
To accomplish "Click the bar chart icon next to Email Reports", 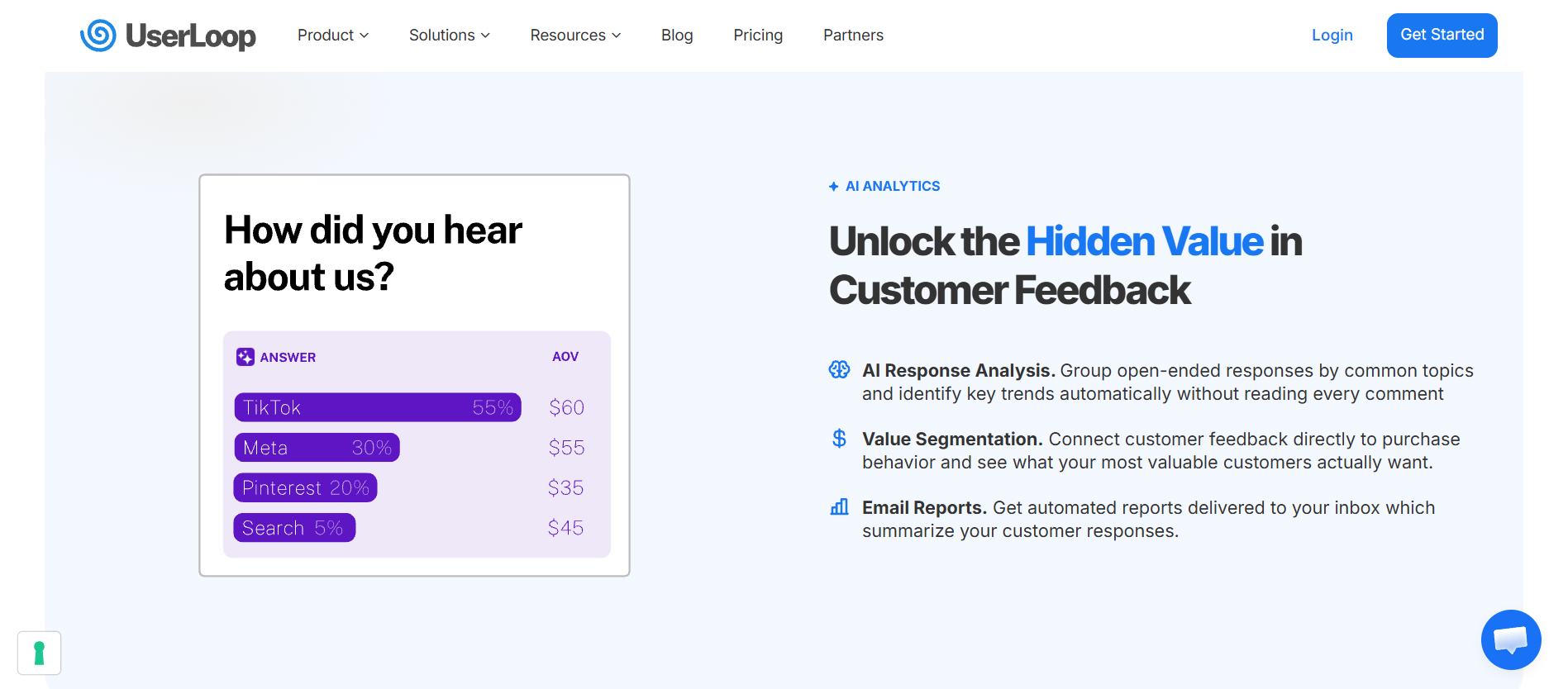I will 839,506.
